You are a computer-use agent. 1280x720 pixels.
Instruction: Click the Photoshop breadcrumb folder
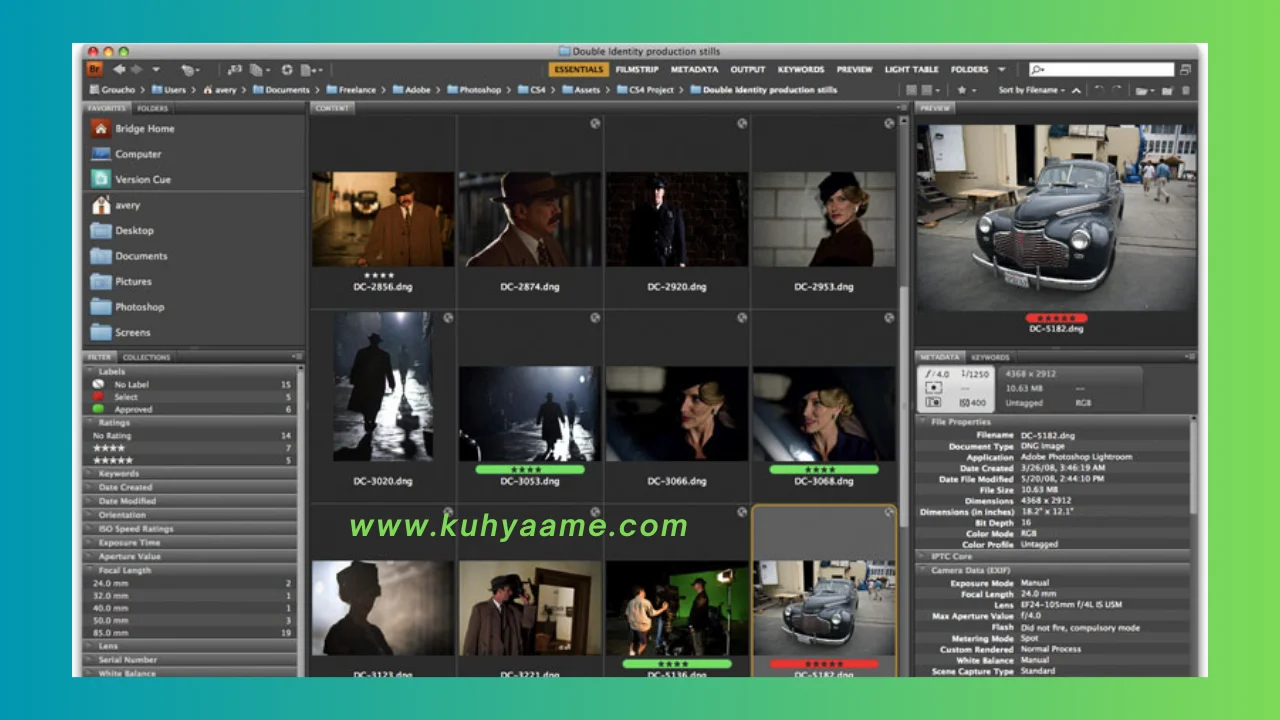tap(474, 90)
